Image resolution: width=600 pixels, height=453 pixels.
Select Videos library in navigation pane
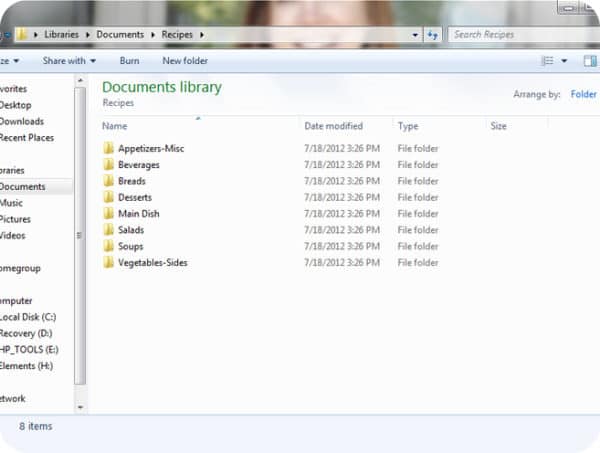coord(12,235)
